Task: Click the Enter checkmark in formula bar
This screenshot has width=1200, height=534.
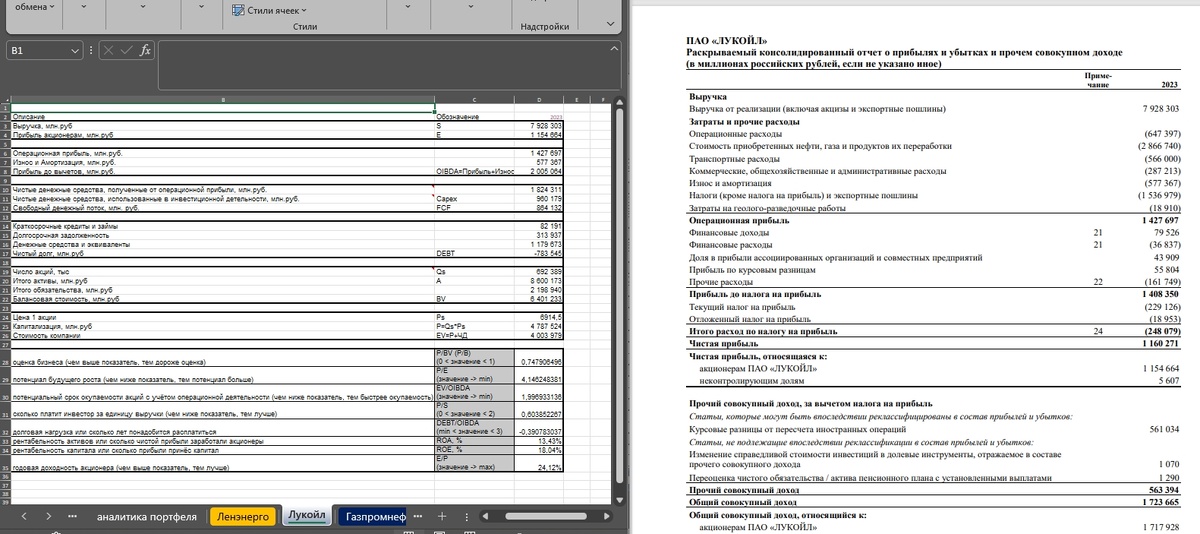Action: (x=127, y=51)
